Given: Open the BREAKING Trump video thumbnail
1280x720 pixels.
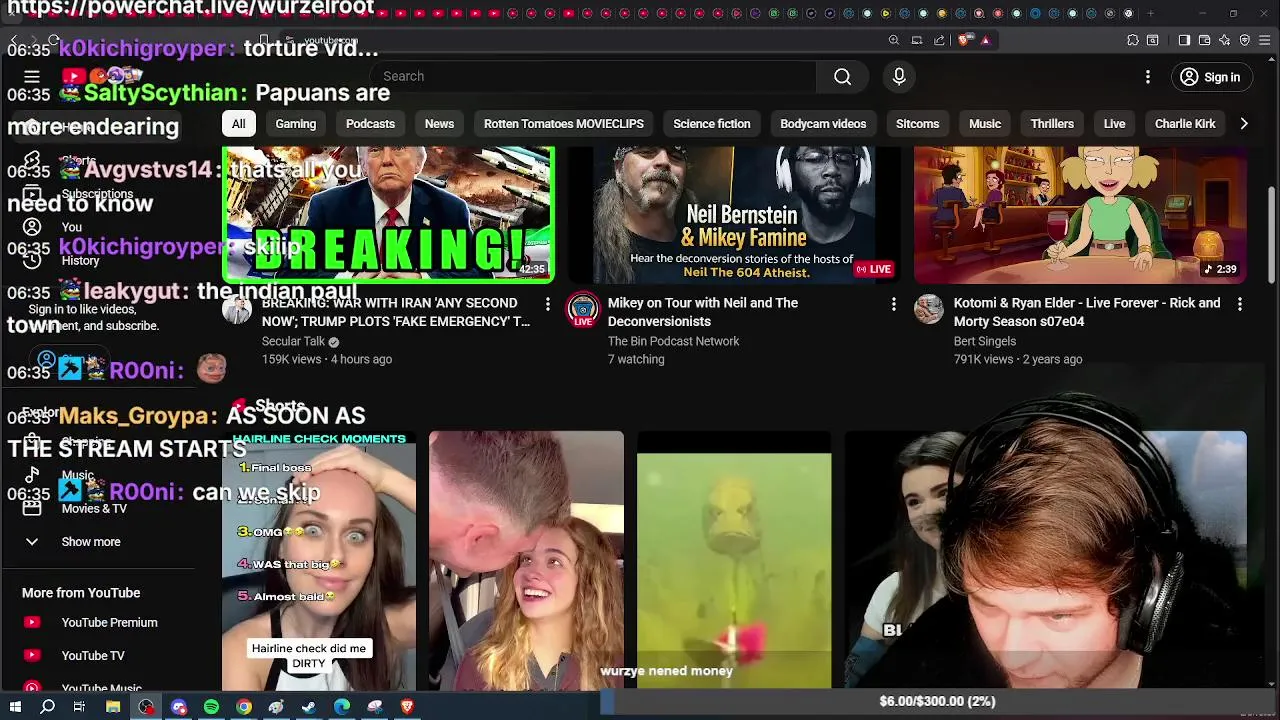Looking at the screenshot, I should click(388, 215).
